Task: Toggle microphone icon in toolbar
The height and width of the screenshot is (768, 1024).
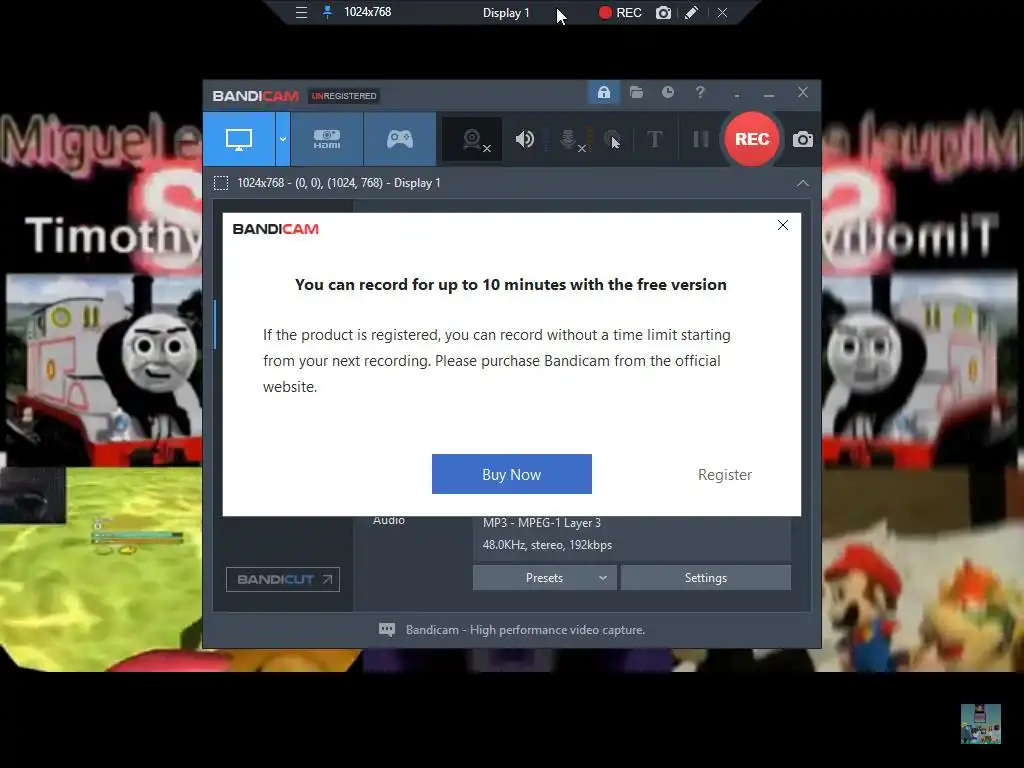Action: click(569, 140)
